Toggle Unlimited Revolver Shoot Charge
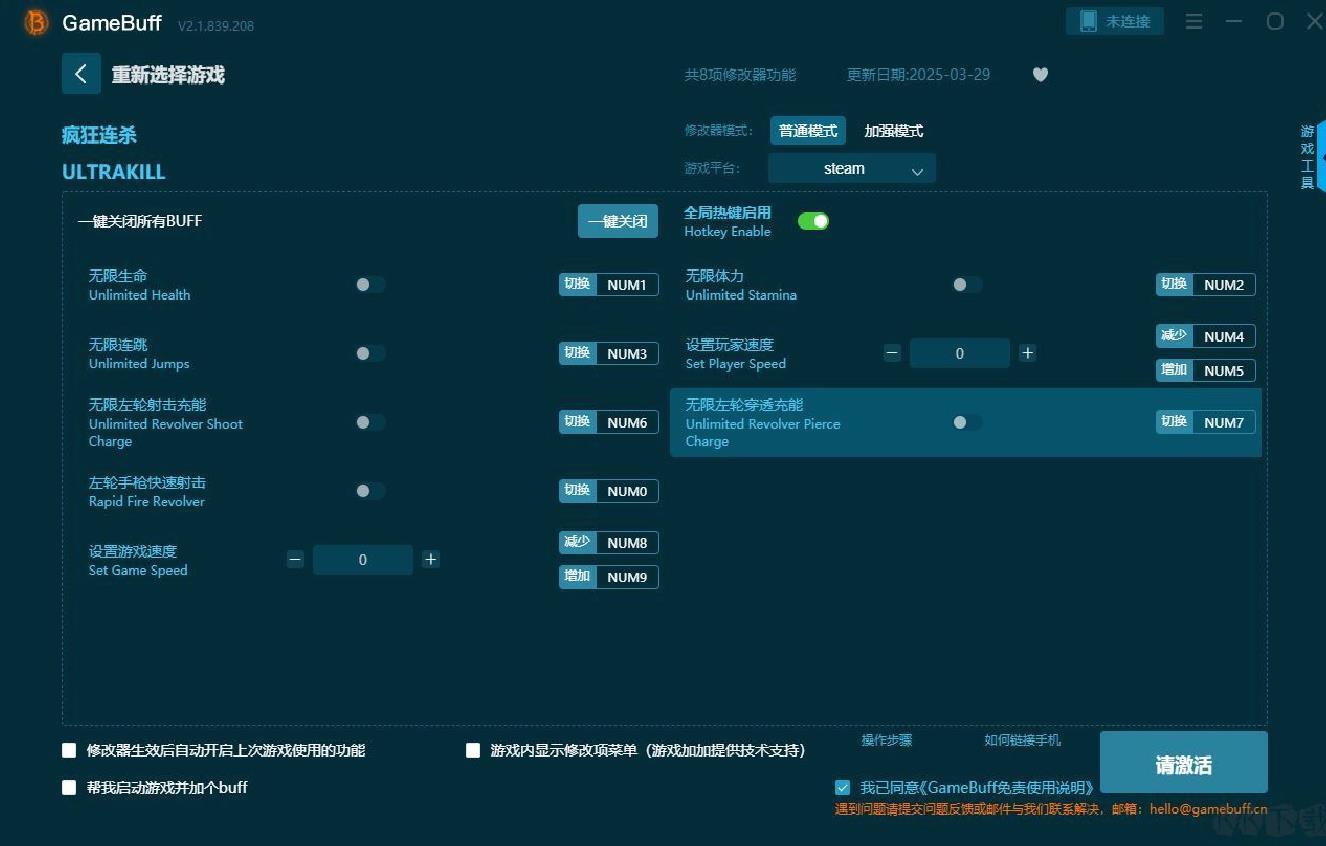The height and width of the screenshot is (846, 1326). click(x=369, y=423)
